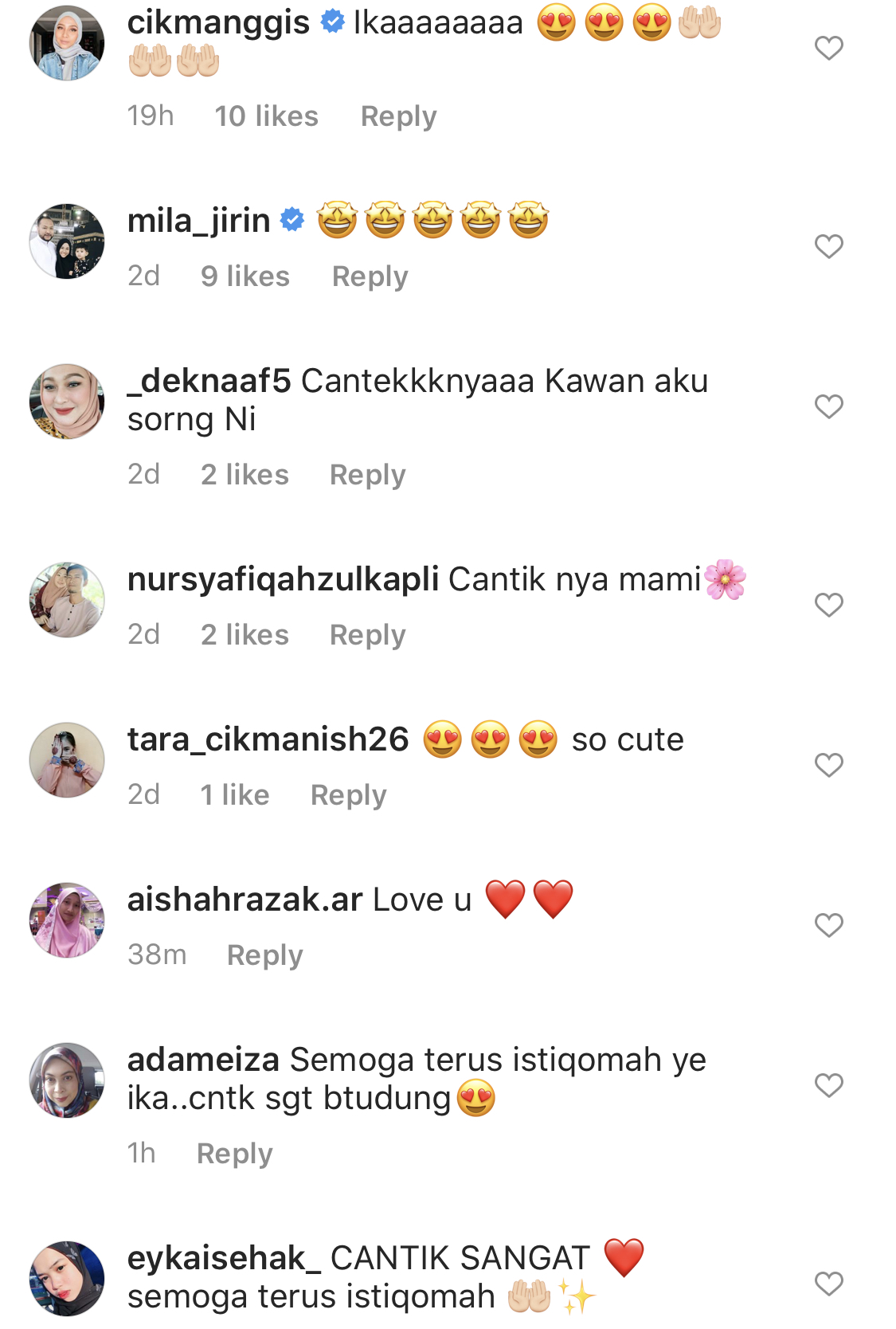
Task: Reply to aishahrazak.ar's Love u comment
Action: (264, 955)
